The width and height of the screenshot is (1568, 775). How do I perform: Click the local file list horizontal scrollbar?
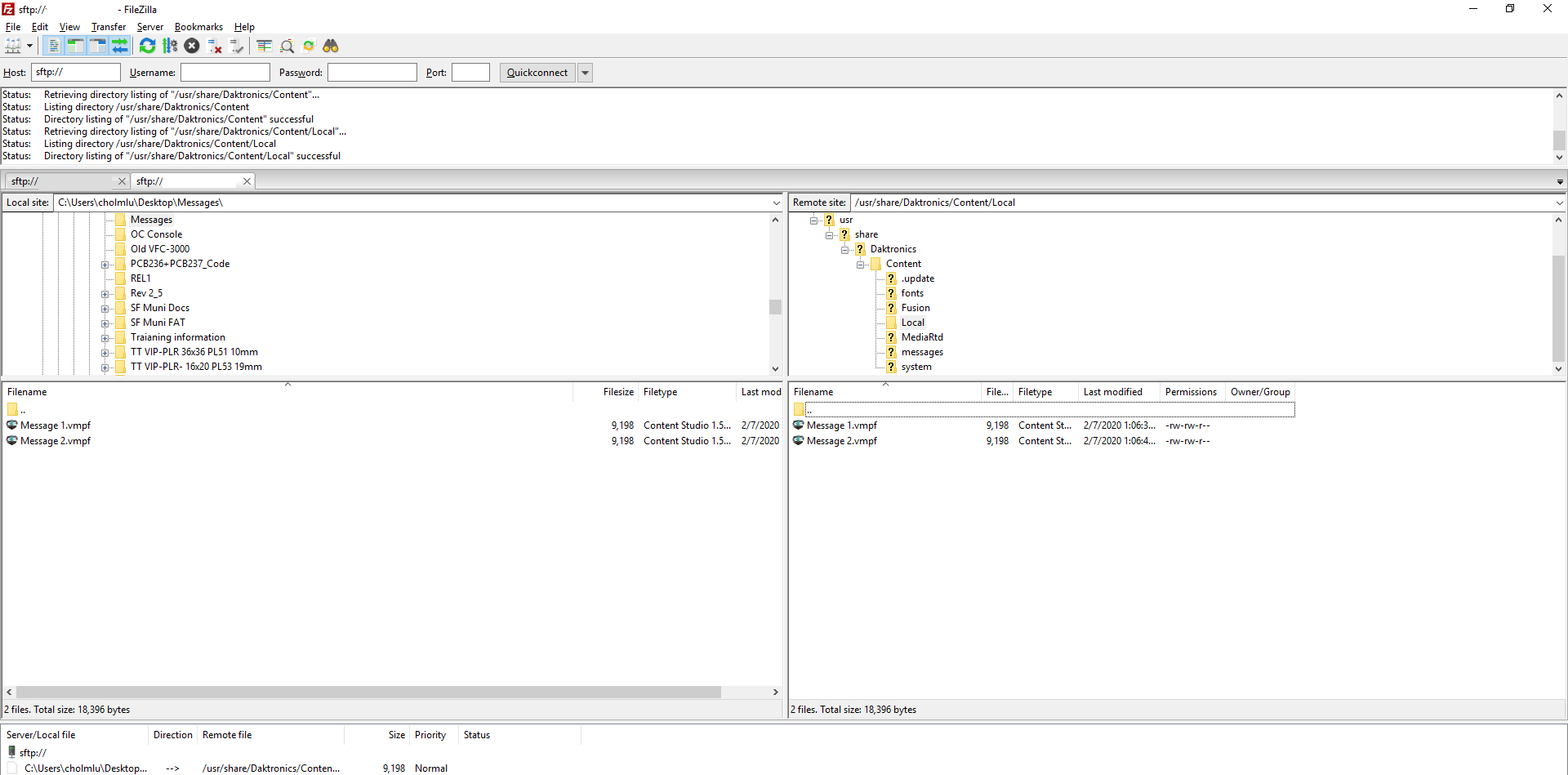[x=367, y=692]
